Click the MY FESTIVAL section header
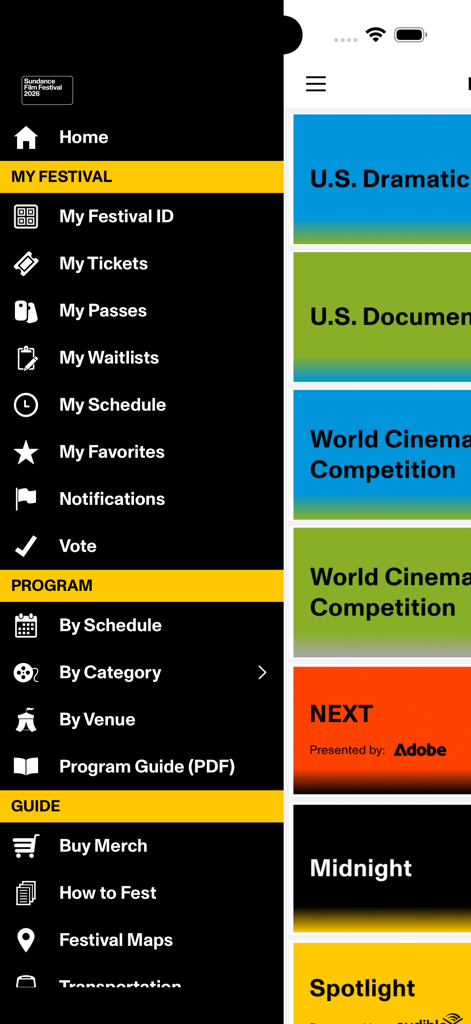Viewport: 471px width, 1024px height. [x=142, y=176]
